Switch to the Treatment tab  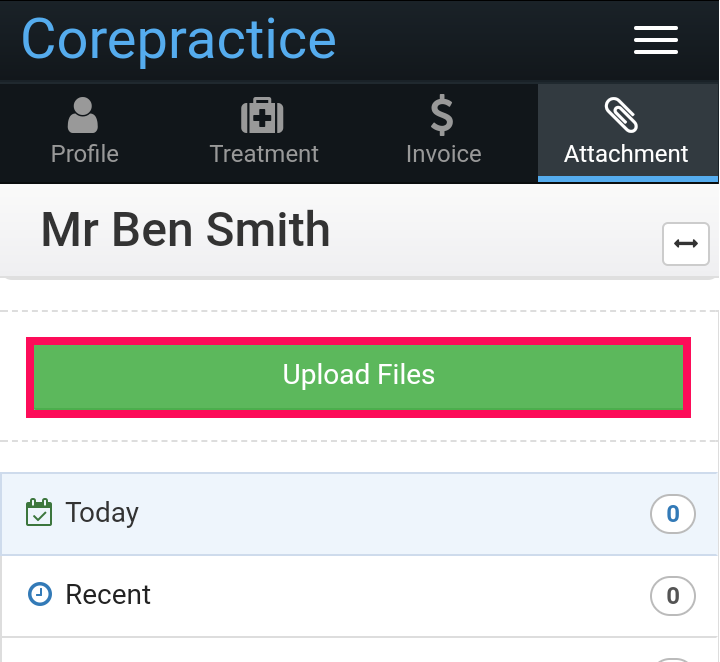click(x=264, y=133)
